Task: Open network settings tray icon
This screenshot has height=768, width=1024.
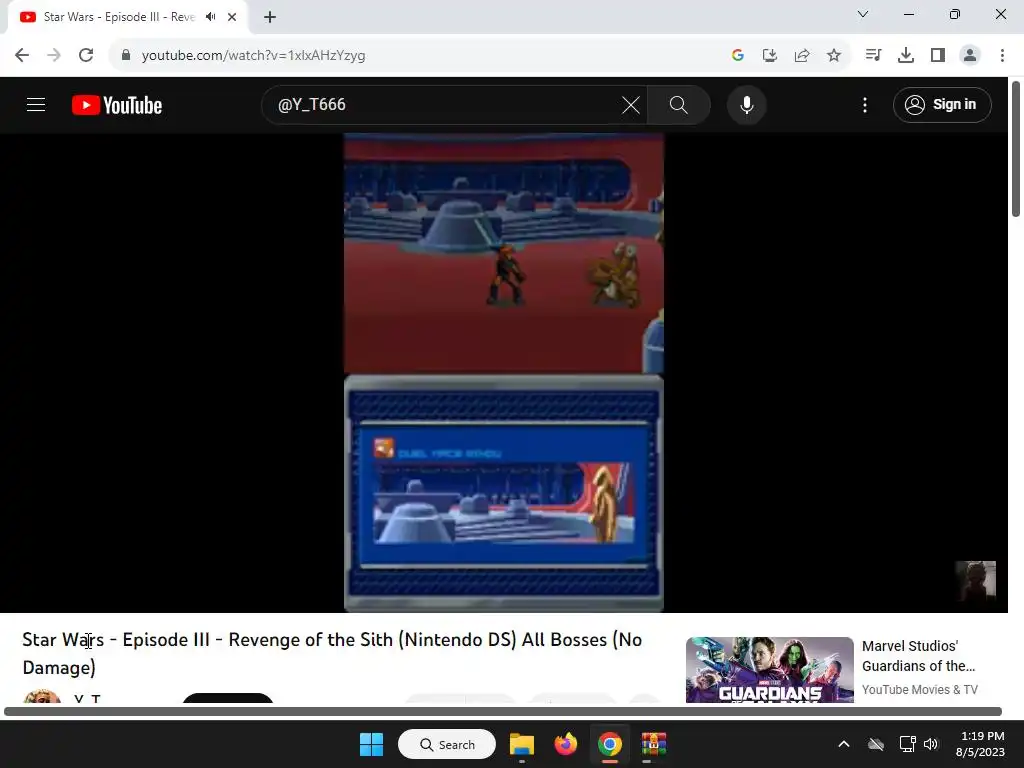Action: [907, 744]
